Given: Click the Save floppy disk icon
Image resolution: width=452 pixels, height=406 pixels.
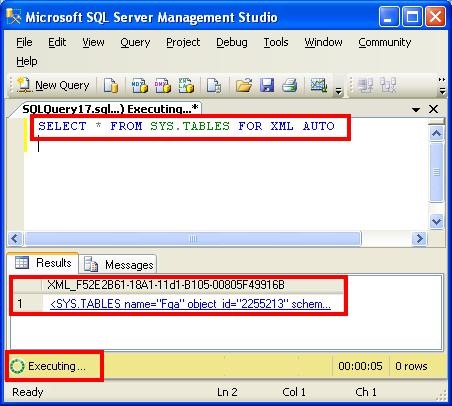Looking at the screenshot, I should tap(267, 85).
